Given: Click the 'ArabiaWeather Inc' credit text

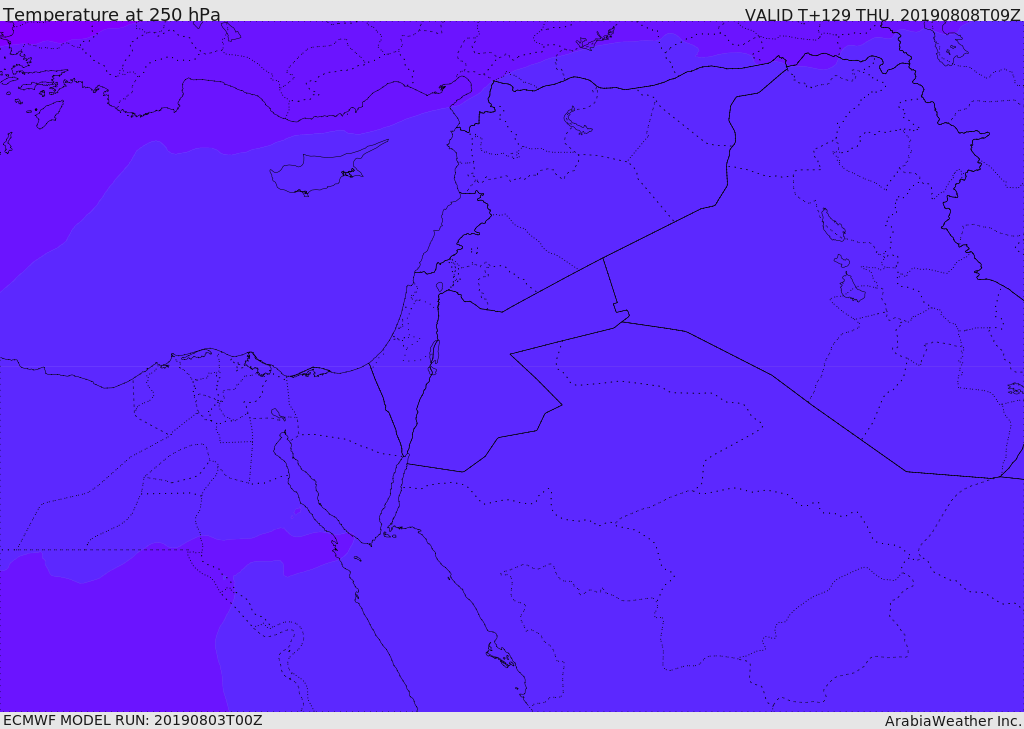Looking at the screenshot, I should (x=953, y=721).
